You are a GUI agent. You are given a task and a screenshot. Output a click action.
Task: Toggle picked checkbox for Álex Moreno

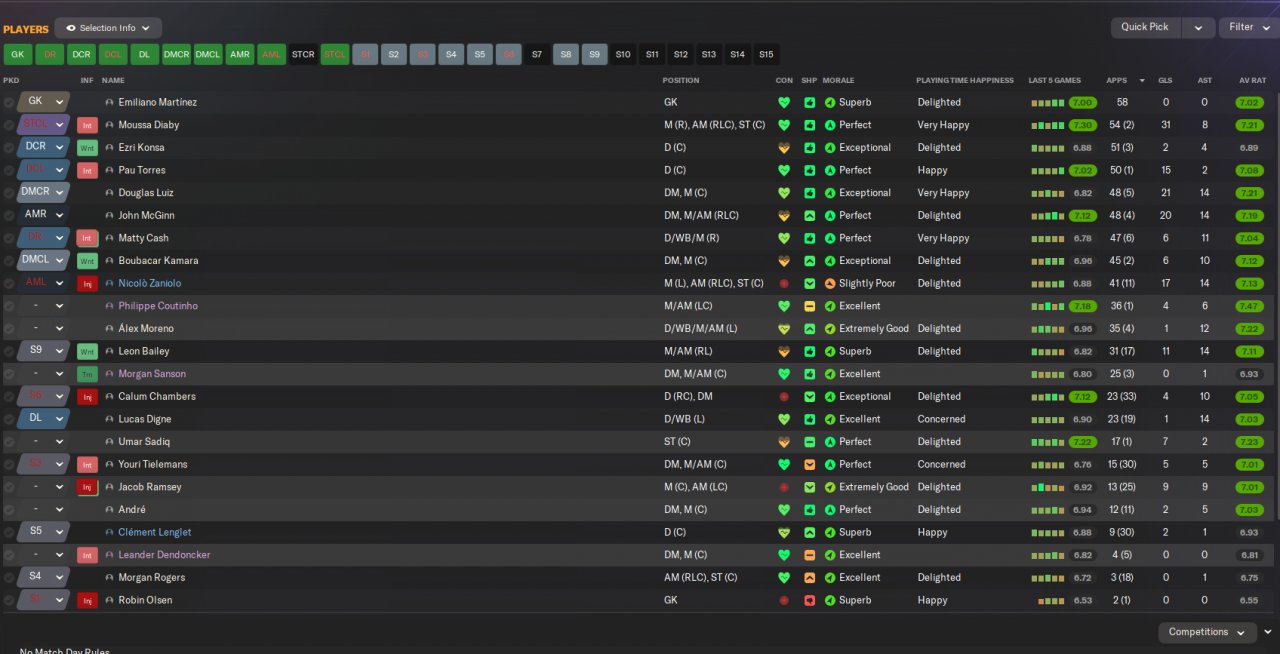[9, 329]
